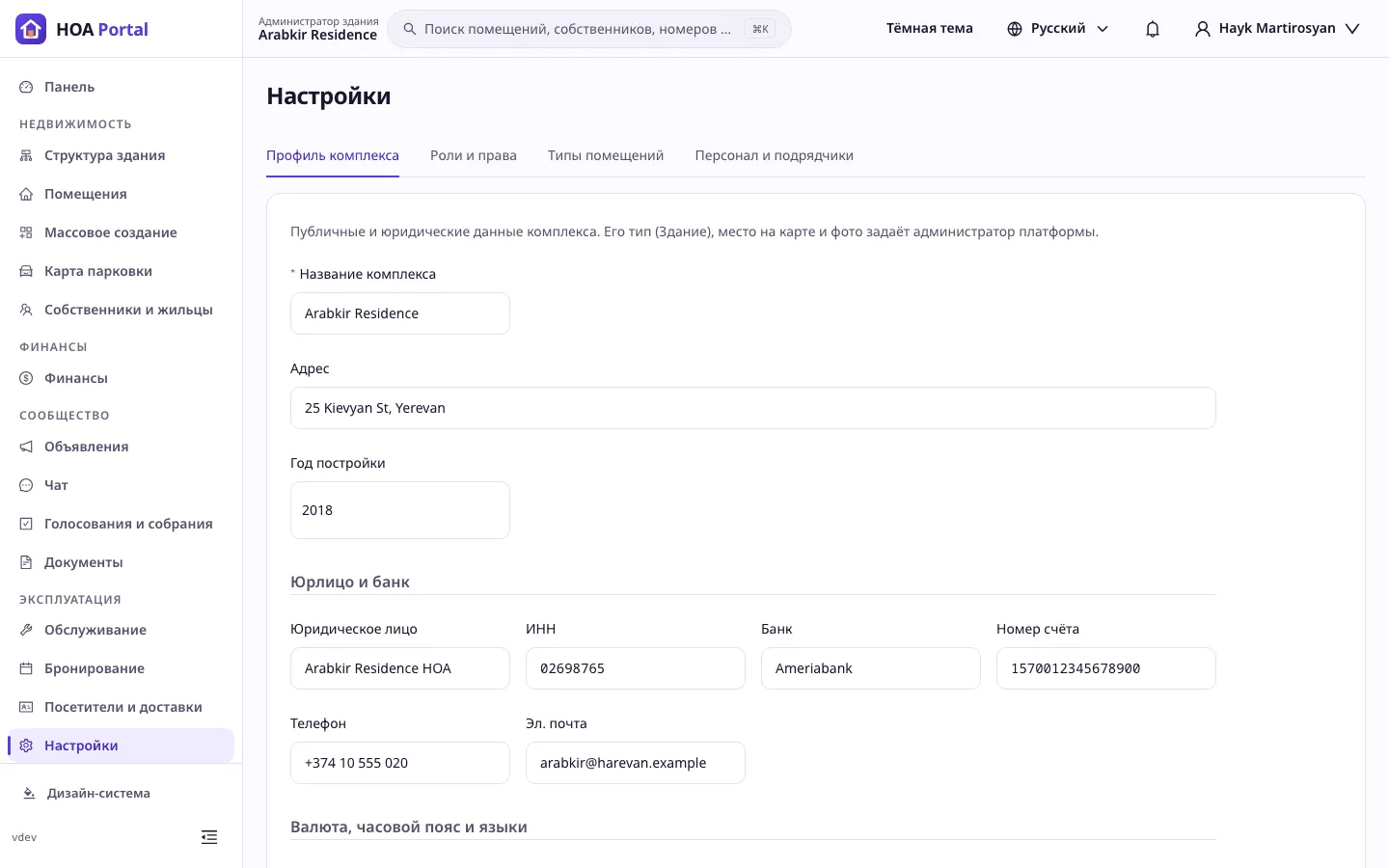Open Структура здания via its sidebar icon
Viewport: 1389px width, 868px height.
click(x=26, y=155)
